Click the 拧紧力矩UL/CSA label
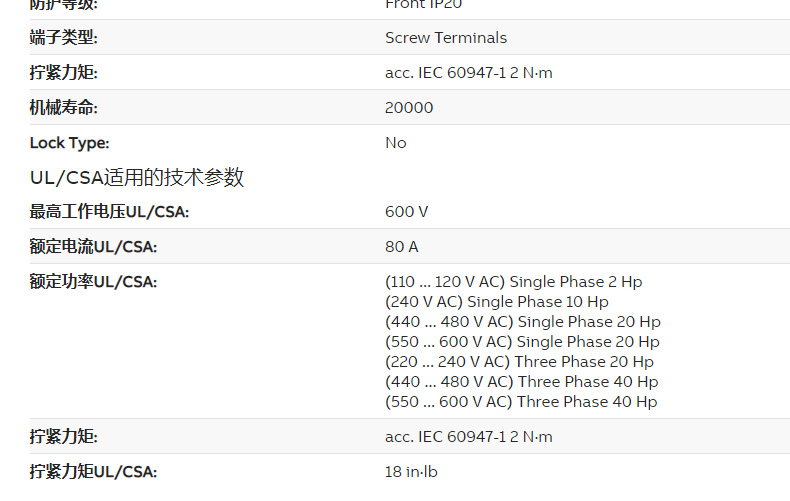Image resolution: width=790 pixels, height=501 pixels. (x=93, y=472)
